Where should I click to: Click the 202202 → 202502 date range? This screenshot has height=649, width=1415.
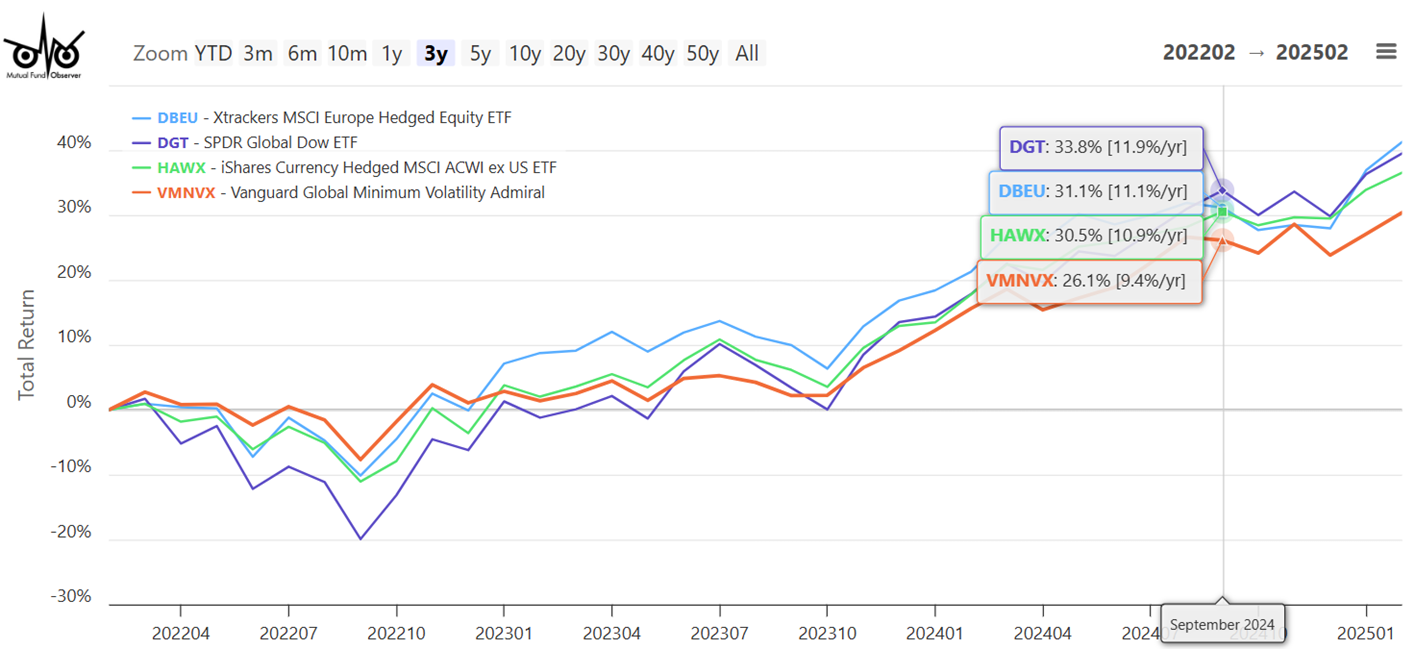1255,52
